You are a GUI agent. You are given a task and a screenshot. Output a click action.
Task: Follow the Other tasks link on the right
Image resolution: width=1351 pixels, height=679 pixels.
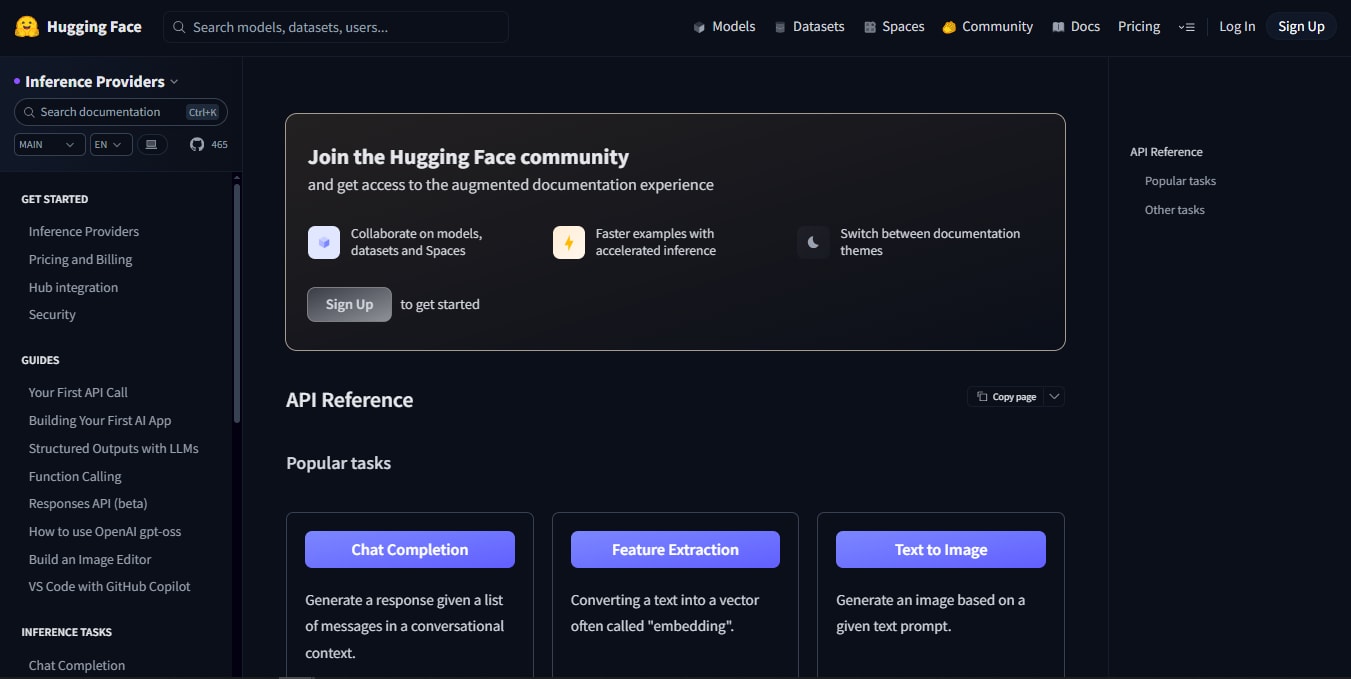[1174, 209]
